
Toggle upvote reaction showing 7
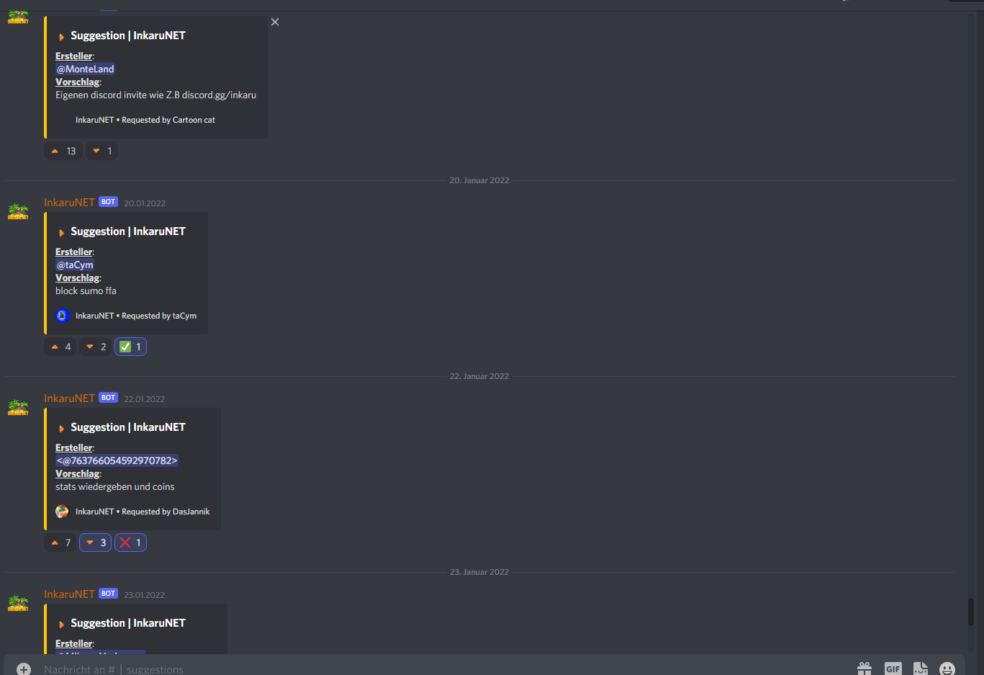pyautogui.click(x=60, y=542)
